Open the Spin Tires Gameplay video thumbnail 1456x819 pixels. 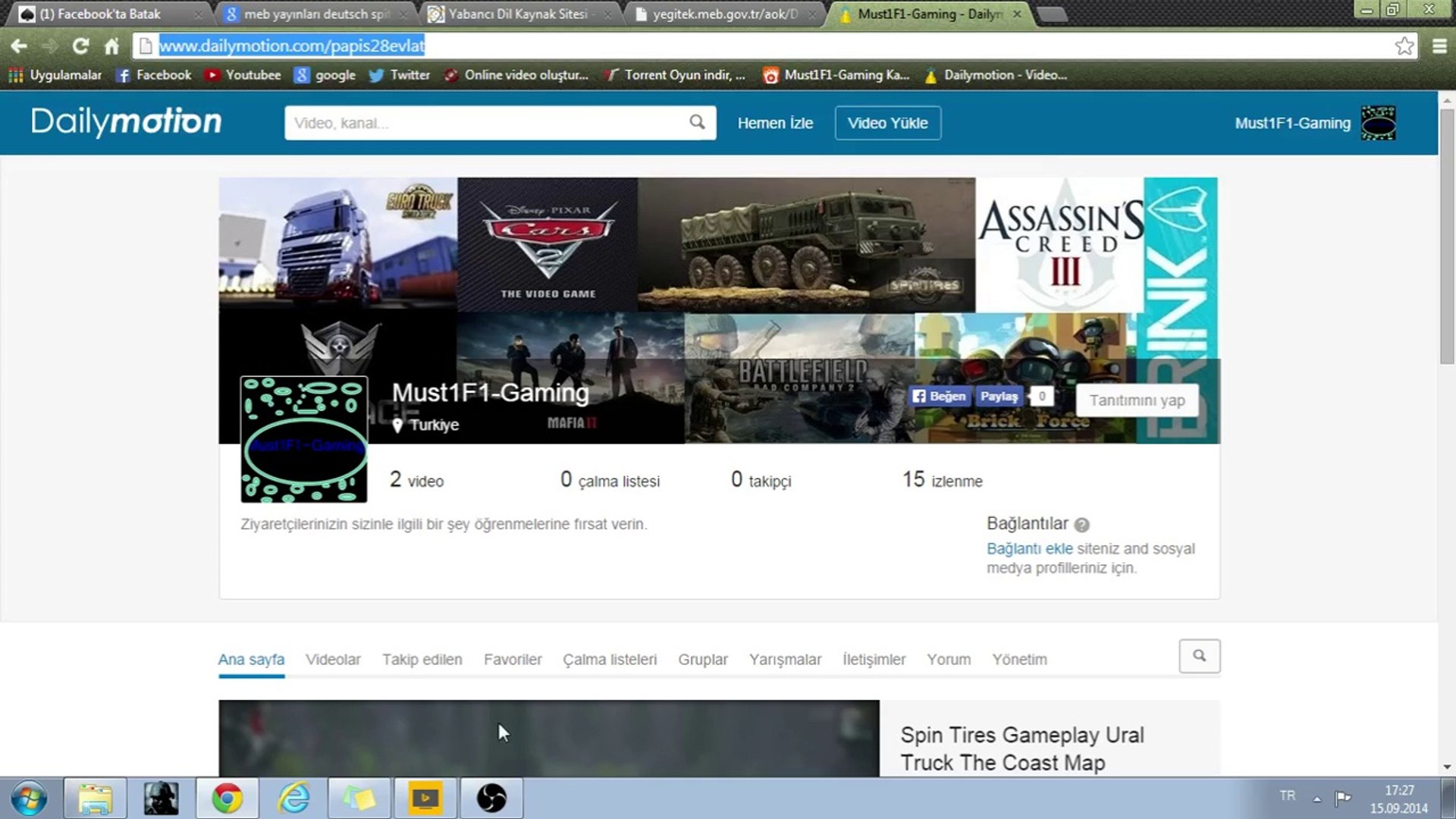pos(549,738)
